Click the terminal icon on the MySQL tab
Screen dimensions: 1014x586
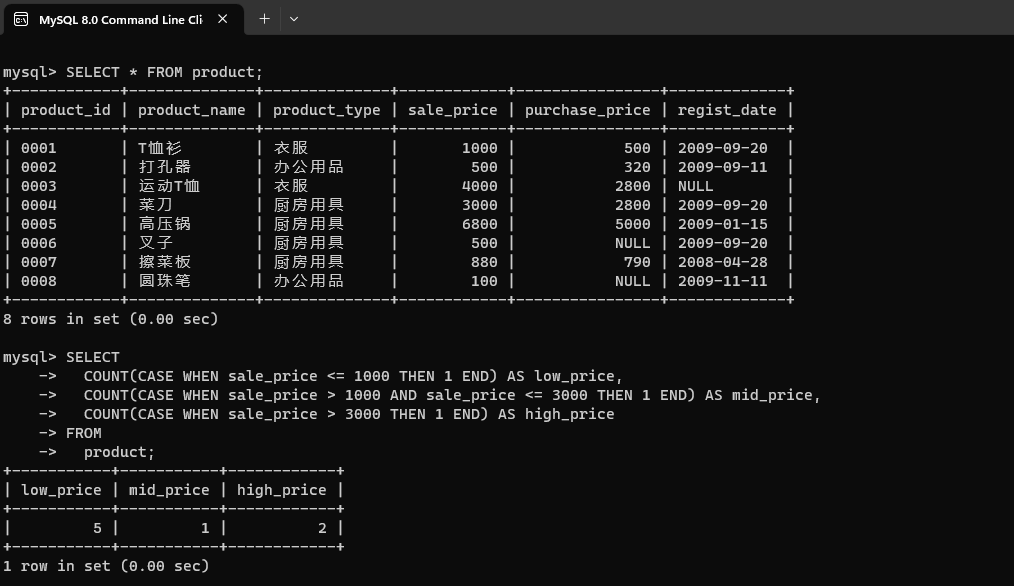click(21, 19)
